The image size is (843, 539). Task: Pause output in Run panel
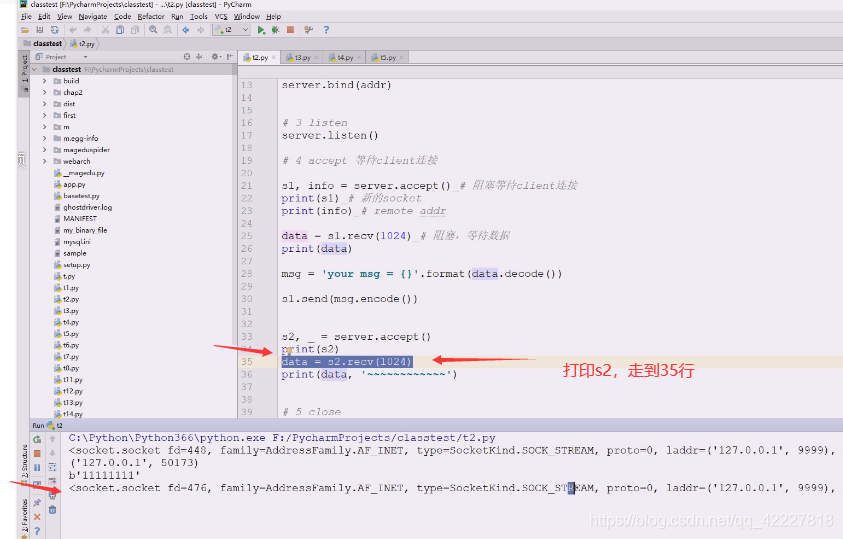(x=37, y=468)
